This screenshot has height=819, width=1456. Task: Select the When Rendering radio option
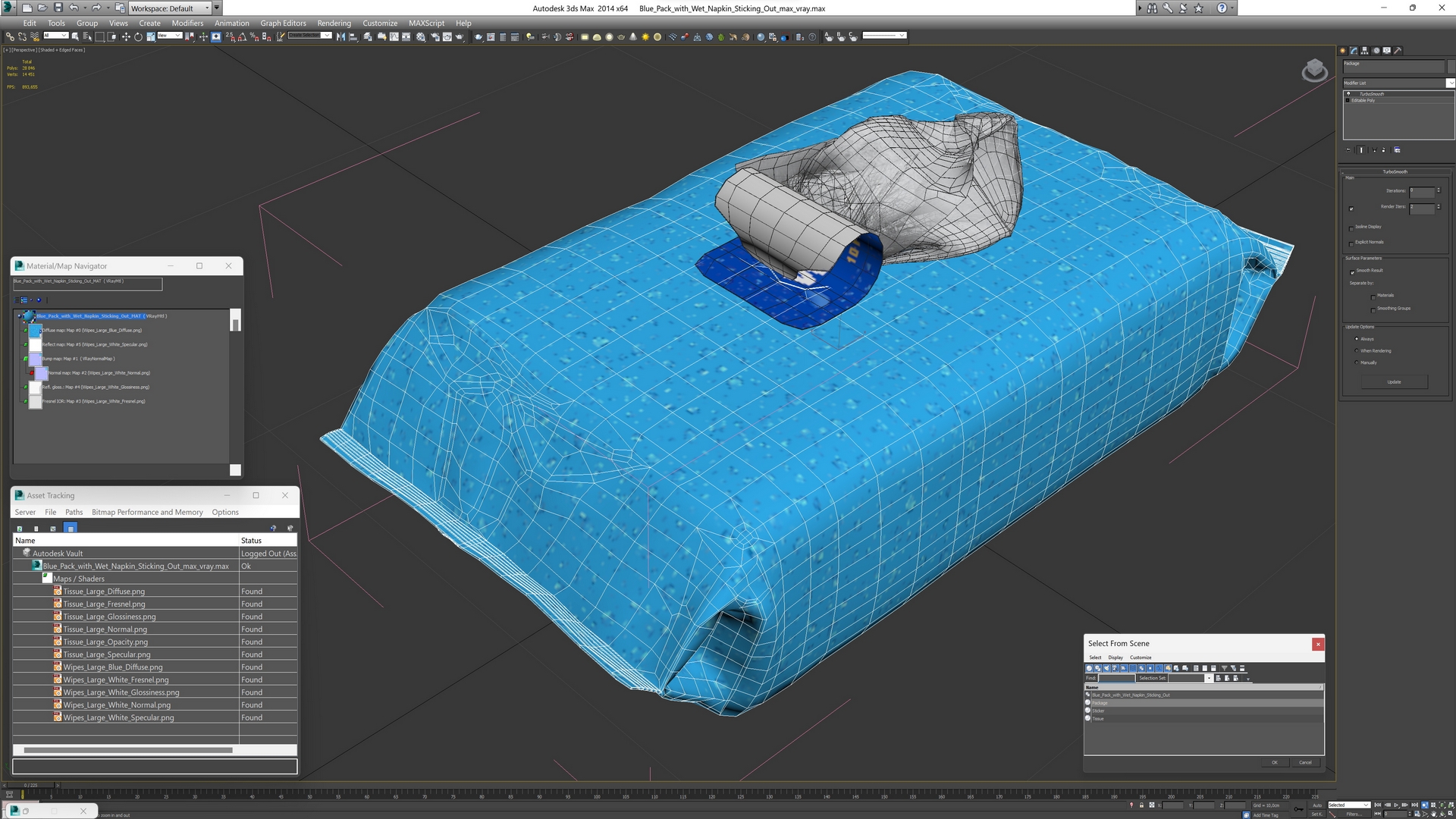1357,350
